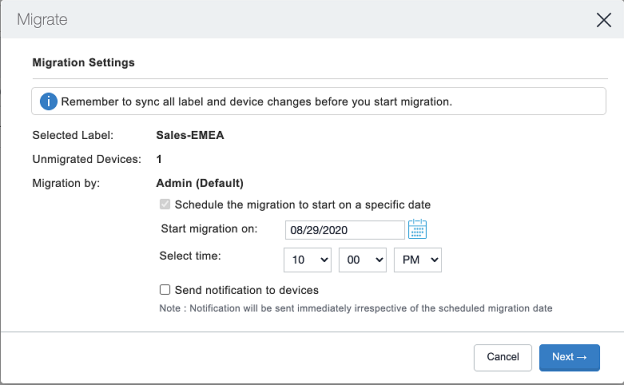Click the sync reminder message text

257,102
